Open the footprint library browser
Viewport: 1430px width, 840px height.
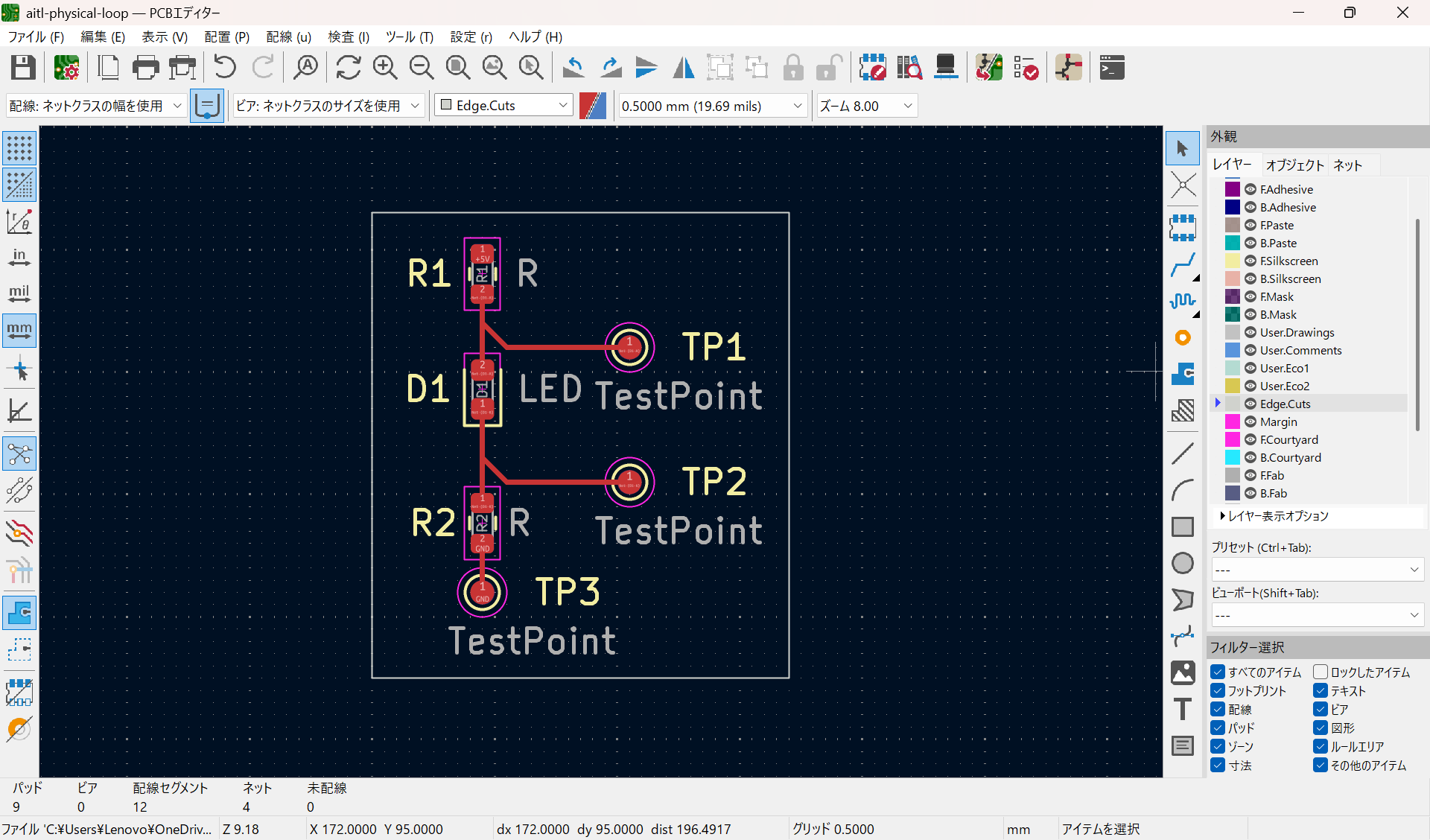coord(909,67)
